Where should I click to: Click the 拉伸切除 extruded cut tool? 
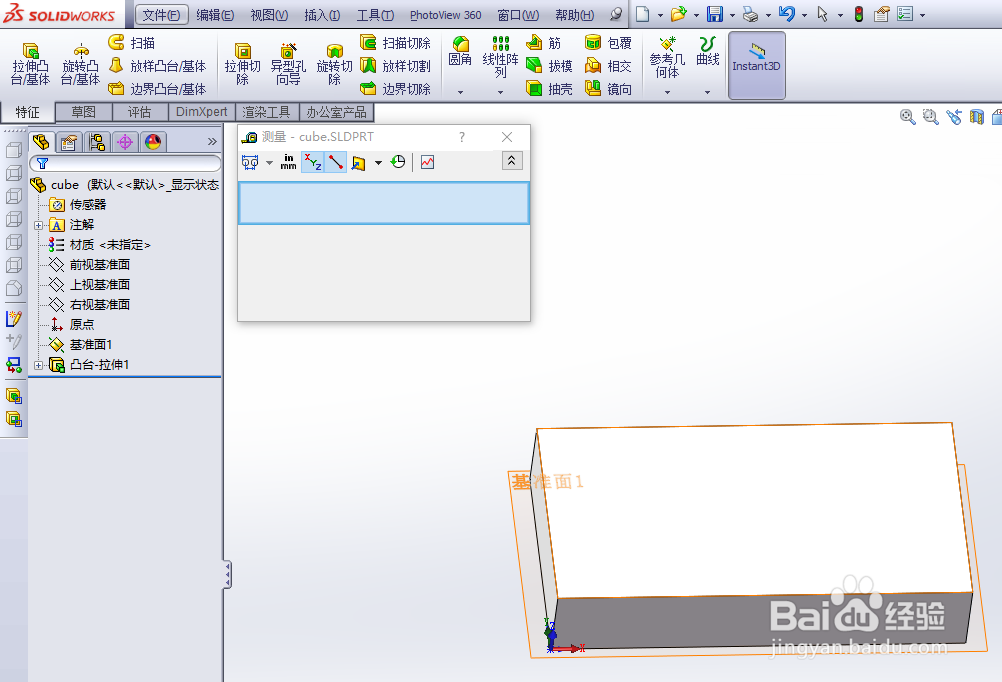(x=242, y=64)
